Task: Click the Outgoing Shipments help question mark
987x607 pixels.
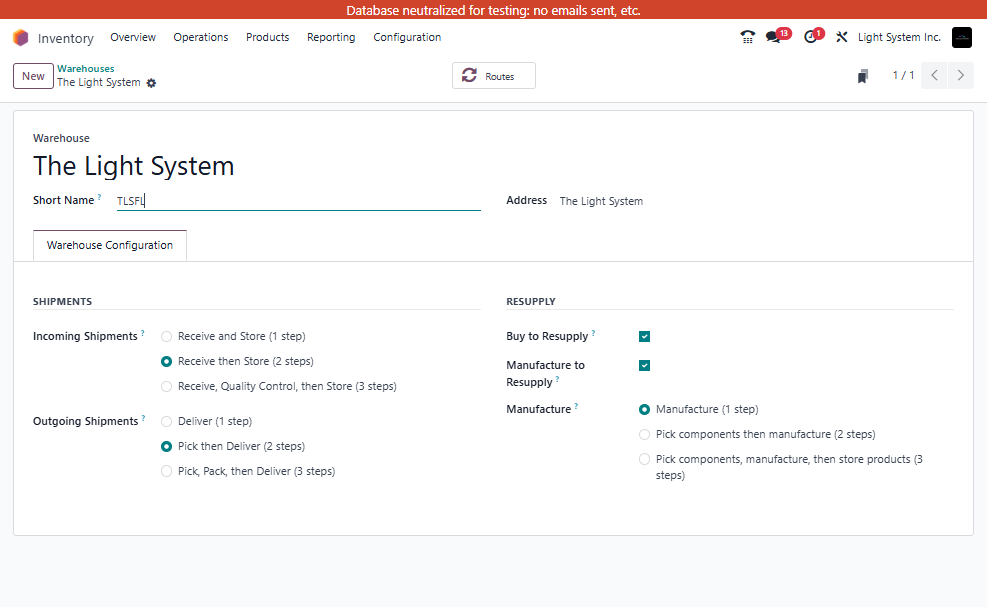Action: pyautogui.click(x=144, y=418)
